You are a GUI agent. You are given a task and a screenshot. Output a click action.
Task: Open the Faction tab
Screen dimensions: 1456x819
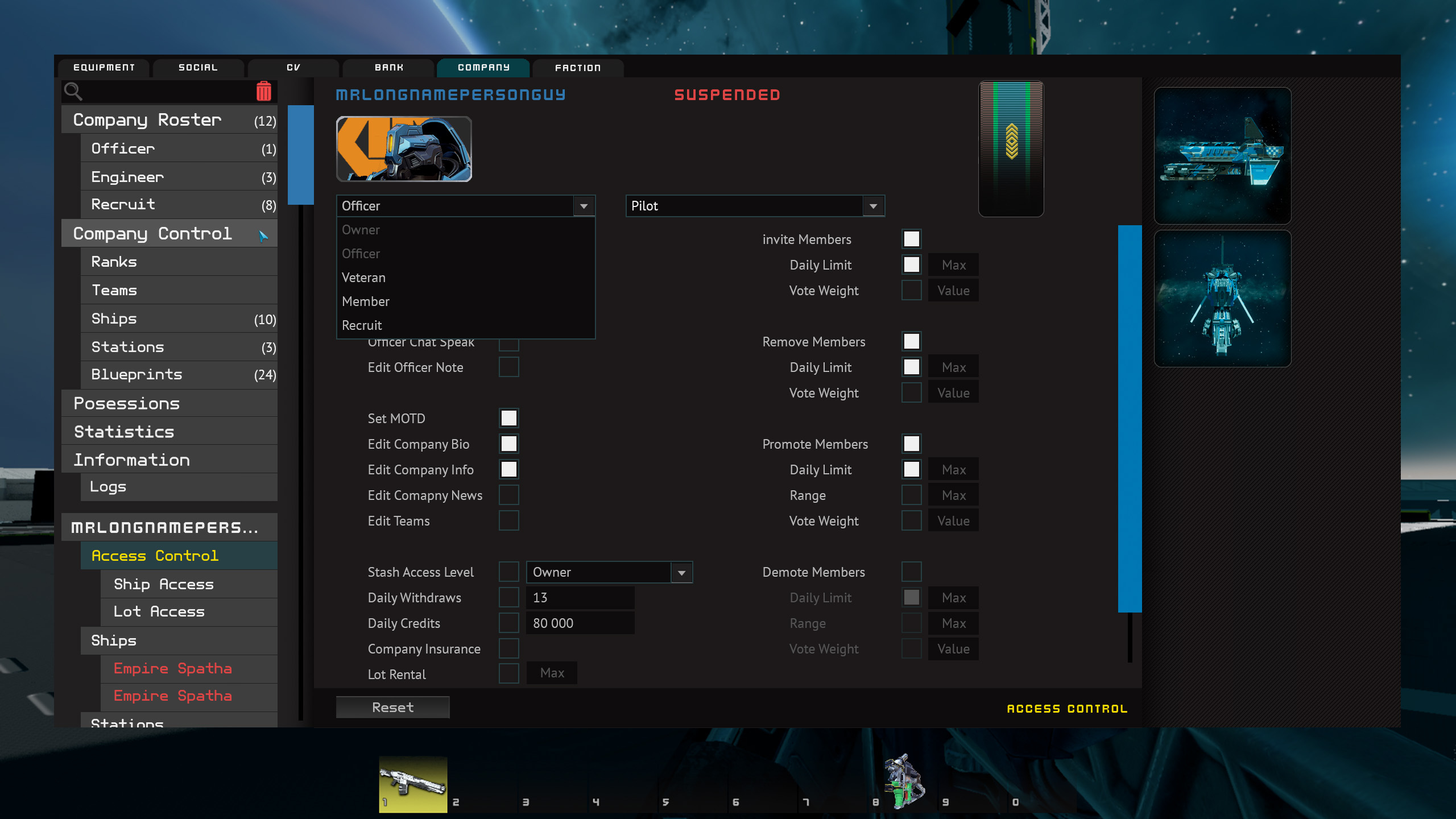coord(578,68)
